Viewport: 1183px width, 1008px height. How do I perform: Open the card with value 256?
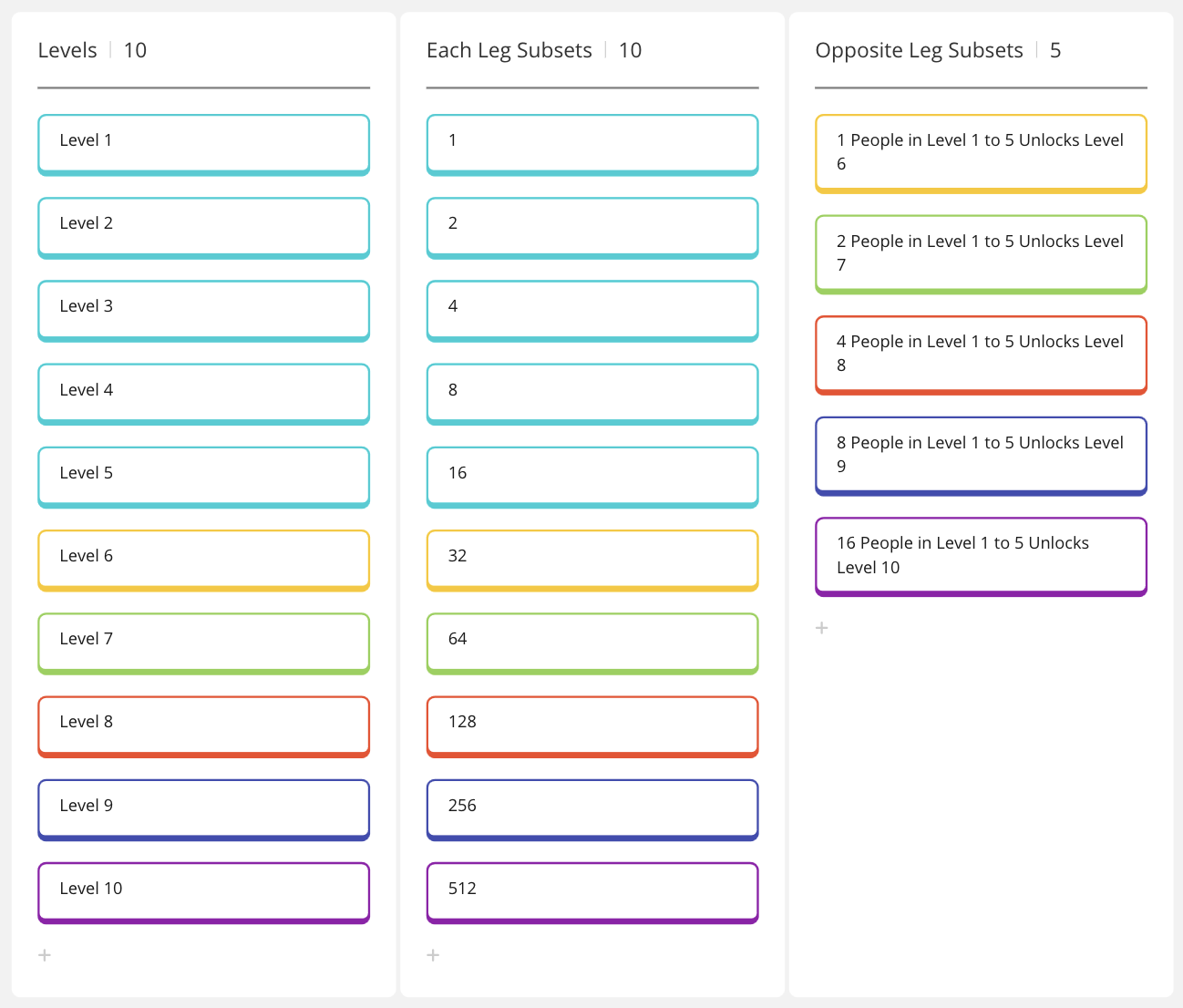[592, 810]
